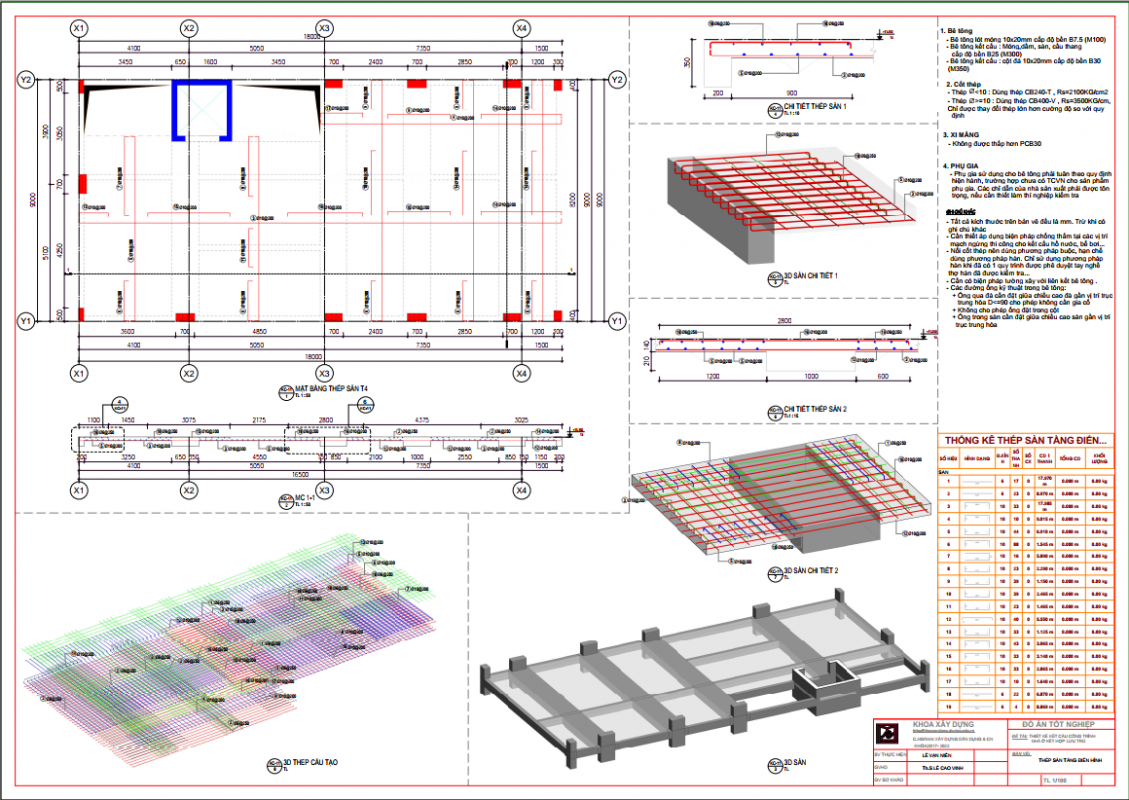Click the CHI TIẾT THÉP SÀN 2 view title
This screenshot has width=1129, height=800.
click(x=816, y=410)
